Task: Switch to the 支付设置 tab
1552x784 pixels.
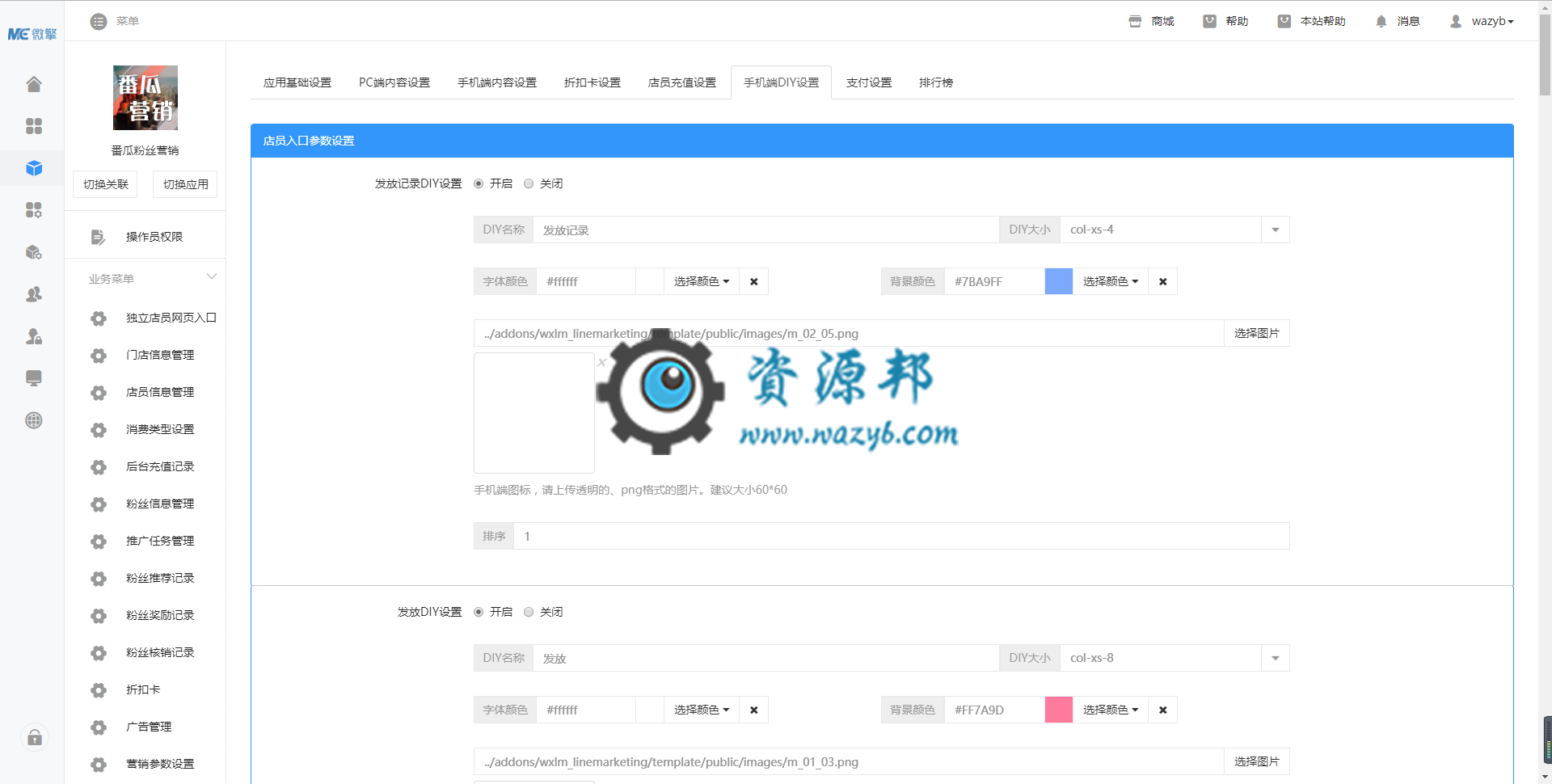Action: click(868, 82)
